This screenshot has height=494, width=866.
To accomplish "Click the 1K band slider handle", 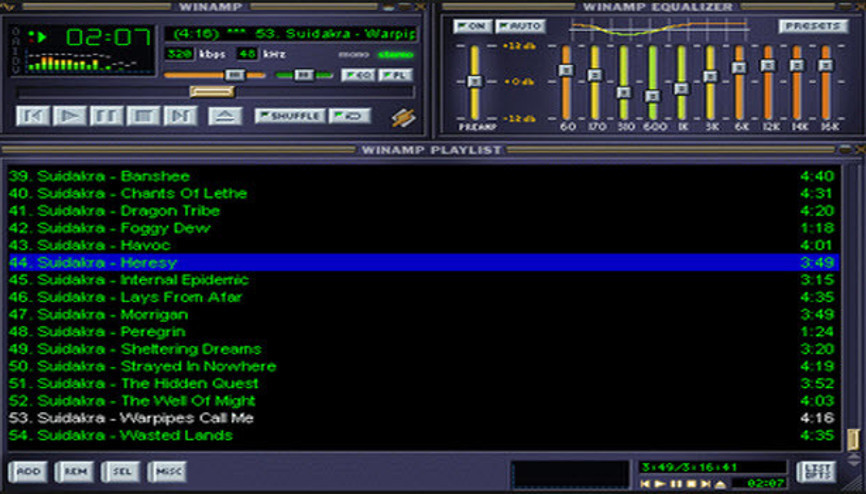I will pos(681,88).
